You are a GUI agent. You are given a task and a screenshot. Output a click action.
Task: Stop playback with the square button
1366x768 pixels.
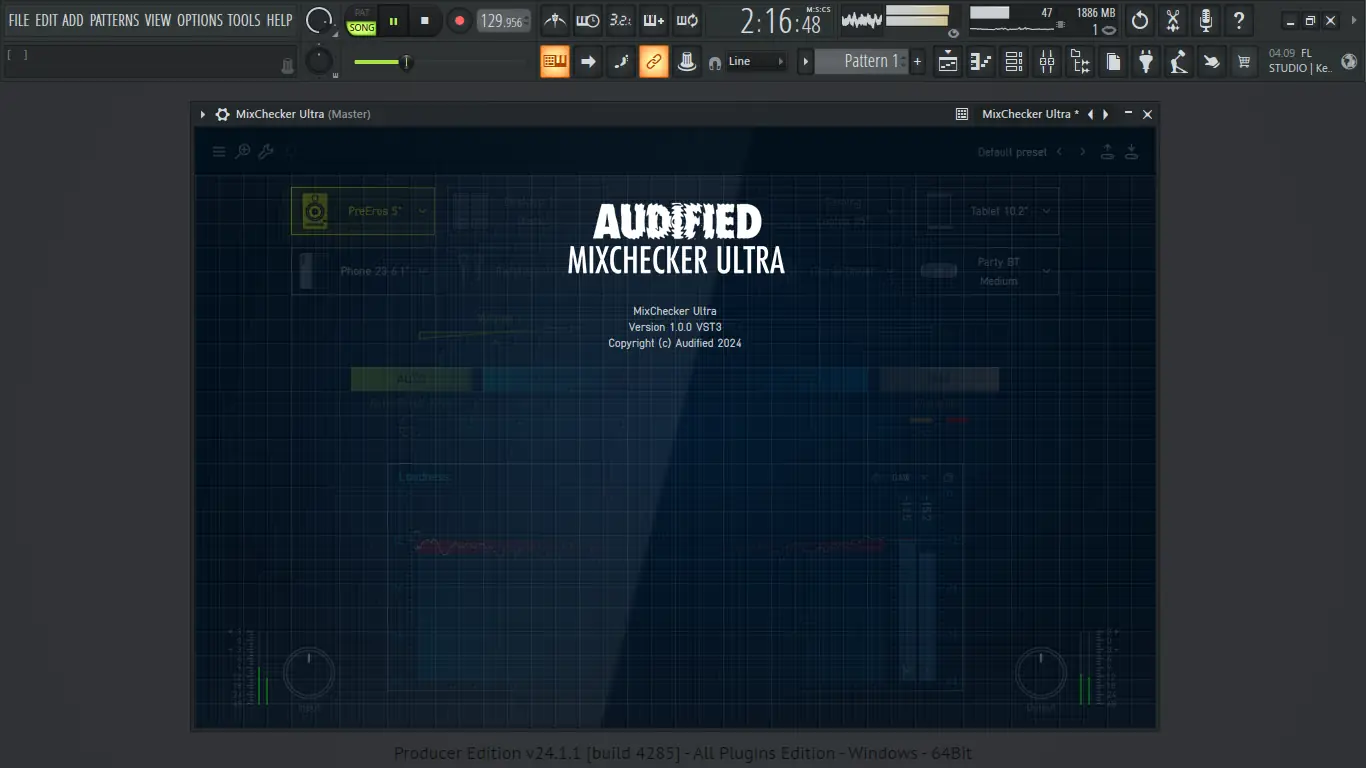(424, 20)
